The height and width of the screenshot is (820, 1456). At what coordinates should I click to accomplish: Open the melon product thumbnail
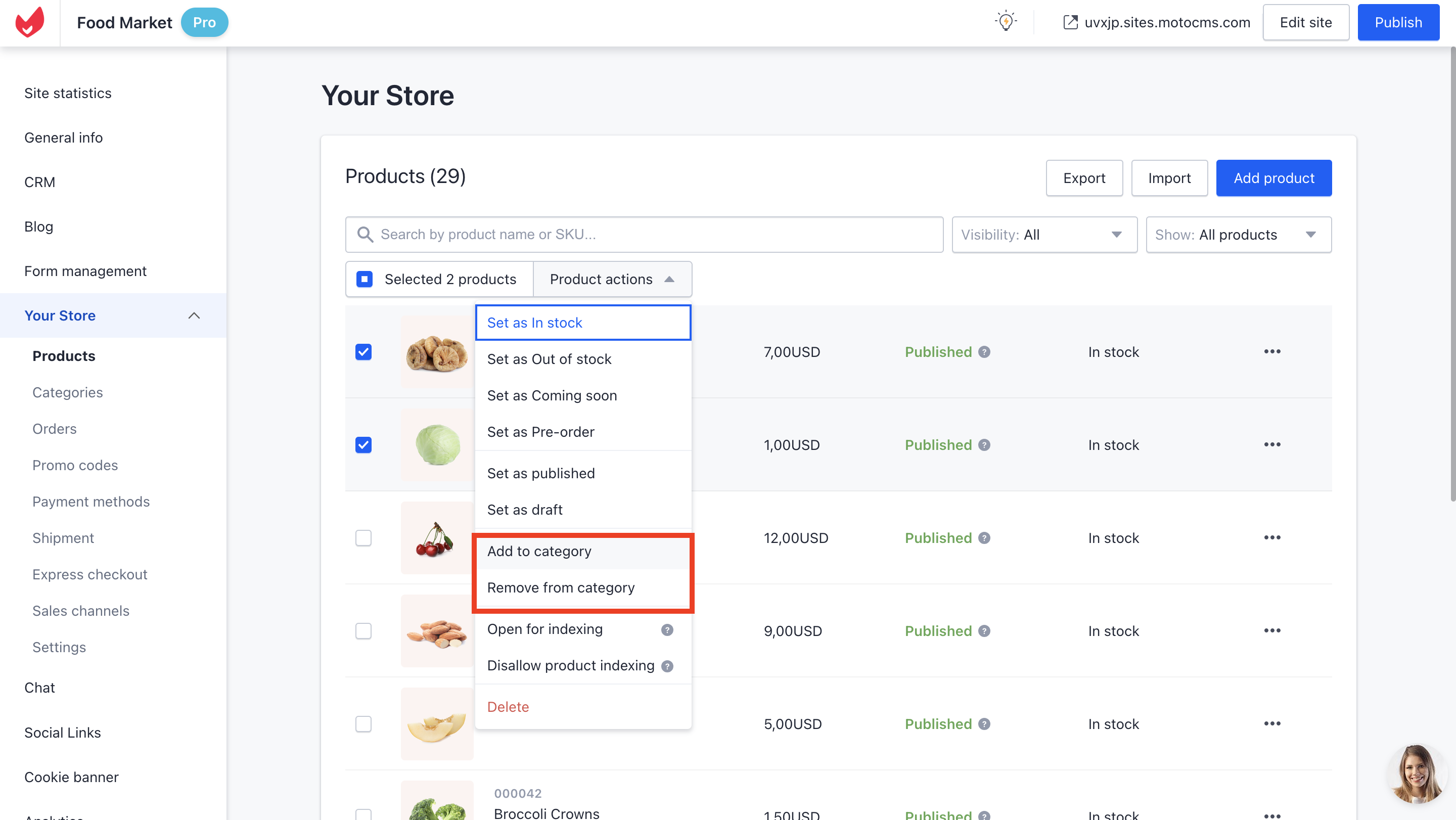(437, 724)
